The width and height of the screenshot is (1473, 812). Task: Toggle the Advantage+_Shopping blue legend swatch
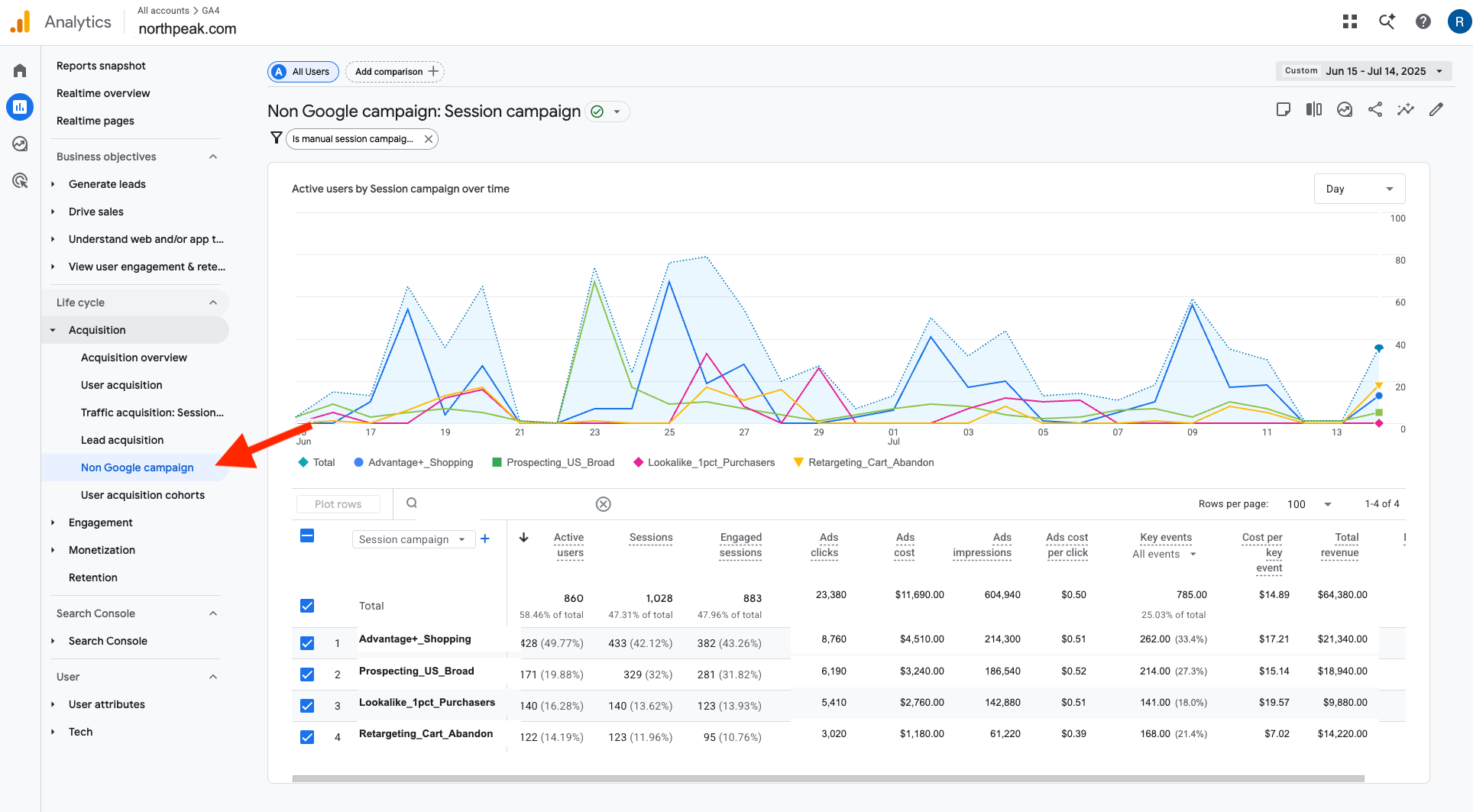point(359,462)
